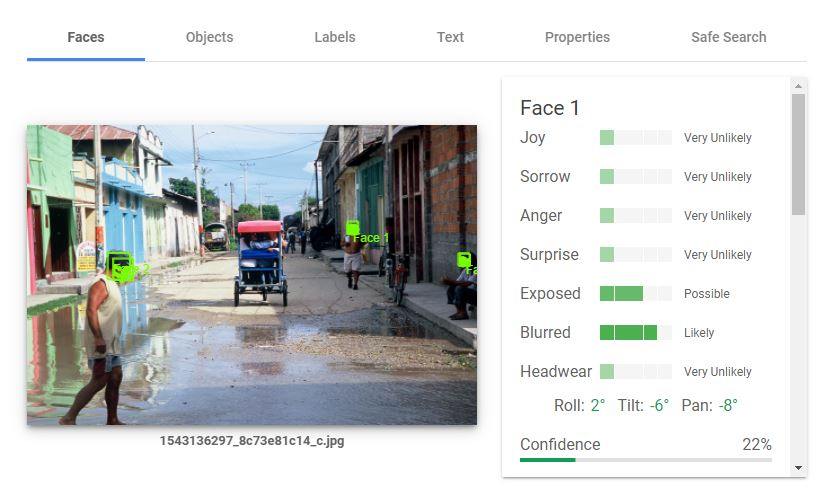Select the Faces tab

tap(86, 37)
